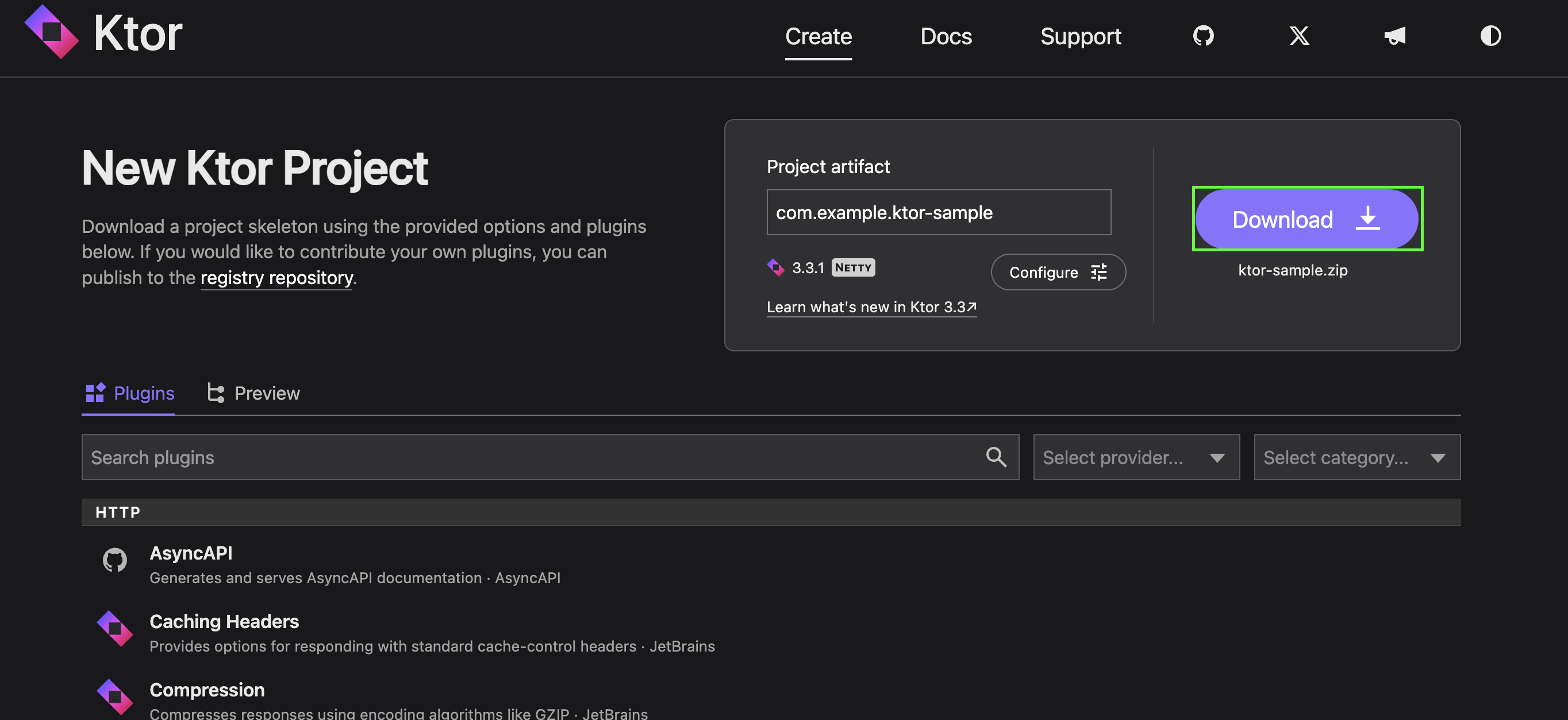Follow the registry repository link

277,278
